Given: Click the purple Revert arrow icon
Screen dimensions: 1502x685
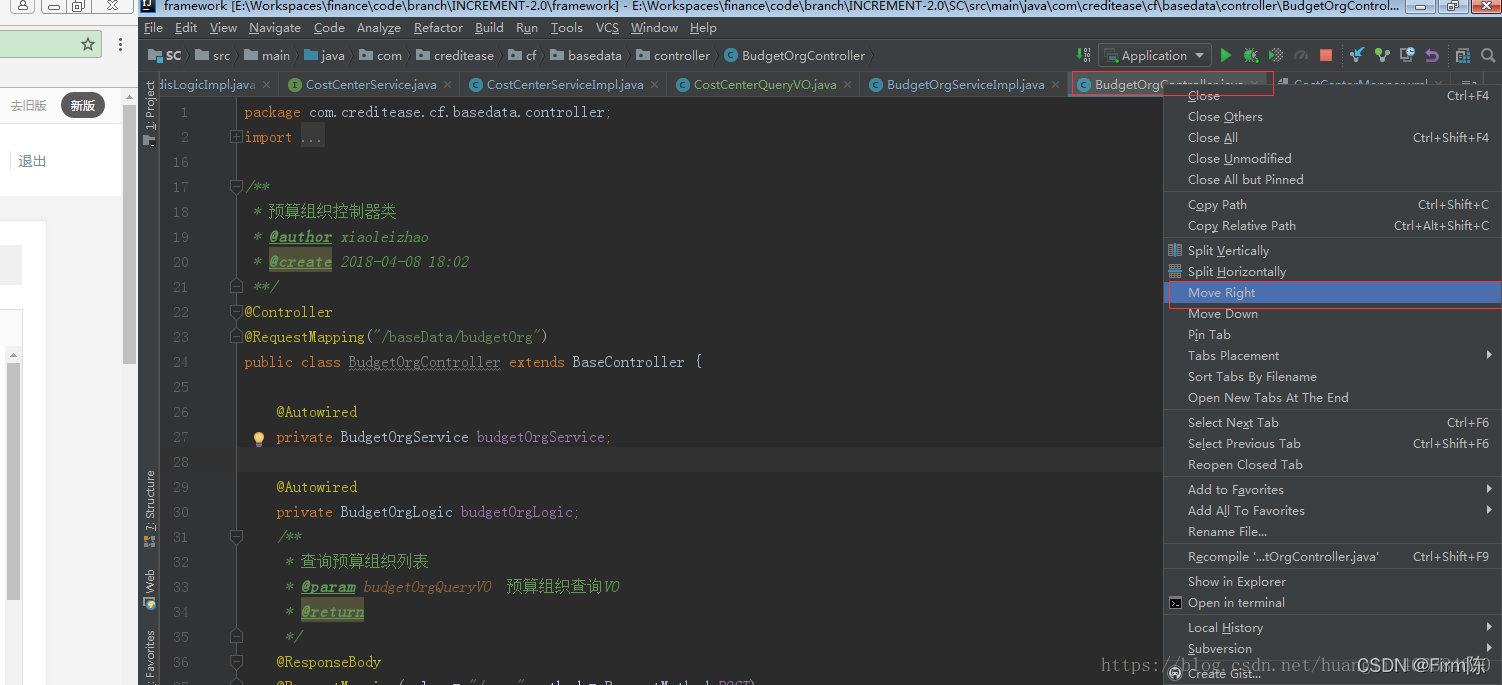Looking at the screenshot, I should point(1432,56).
